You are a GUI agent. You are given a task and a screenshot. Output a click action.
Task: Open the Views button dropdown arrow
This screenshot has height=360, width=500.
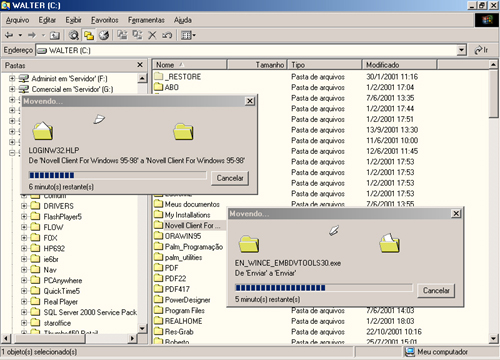pos(194,35)
